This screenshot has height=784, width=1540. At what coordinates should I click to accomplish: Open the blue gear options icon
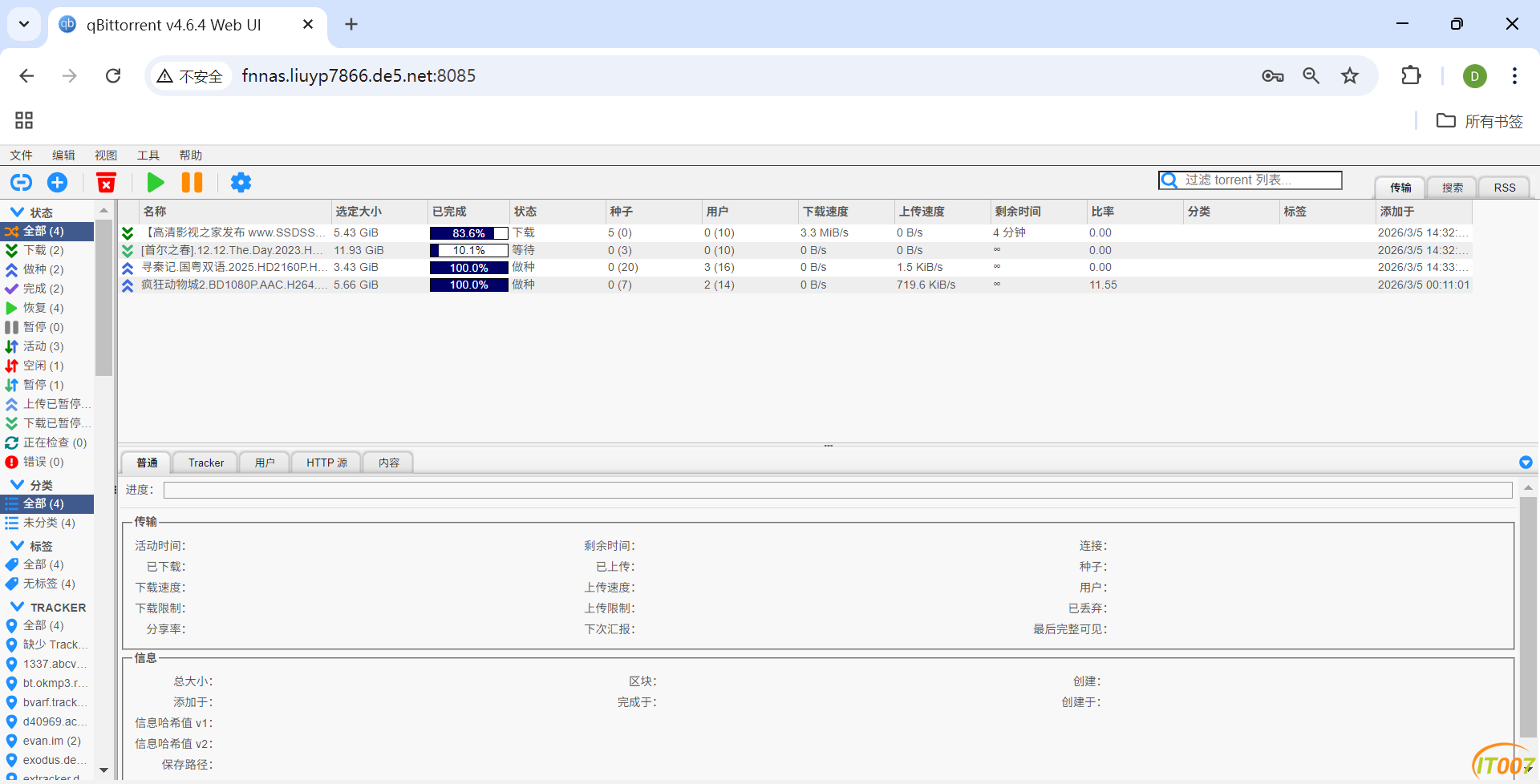click(241, 183)
